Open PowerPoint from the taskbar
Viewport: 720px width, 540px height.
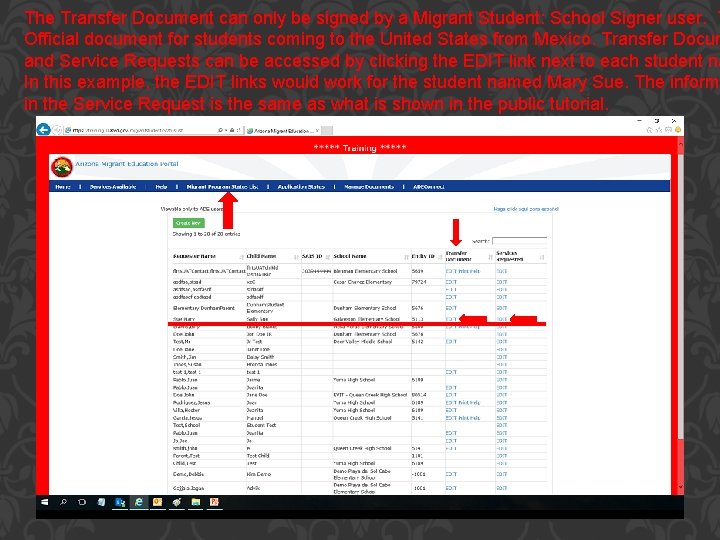pos(214,502)
